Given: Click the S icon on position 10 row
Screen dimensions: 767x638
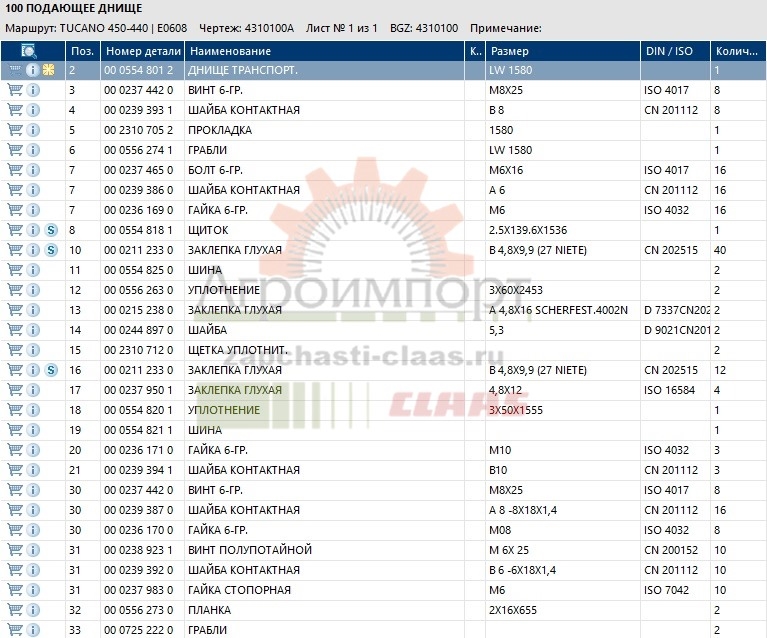Looking at the screenshot, I should click(x=51, y=250).
